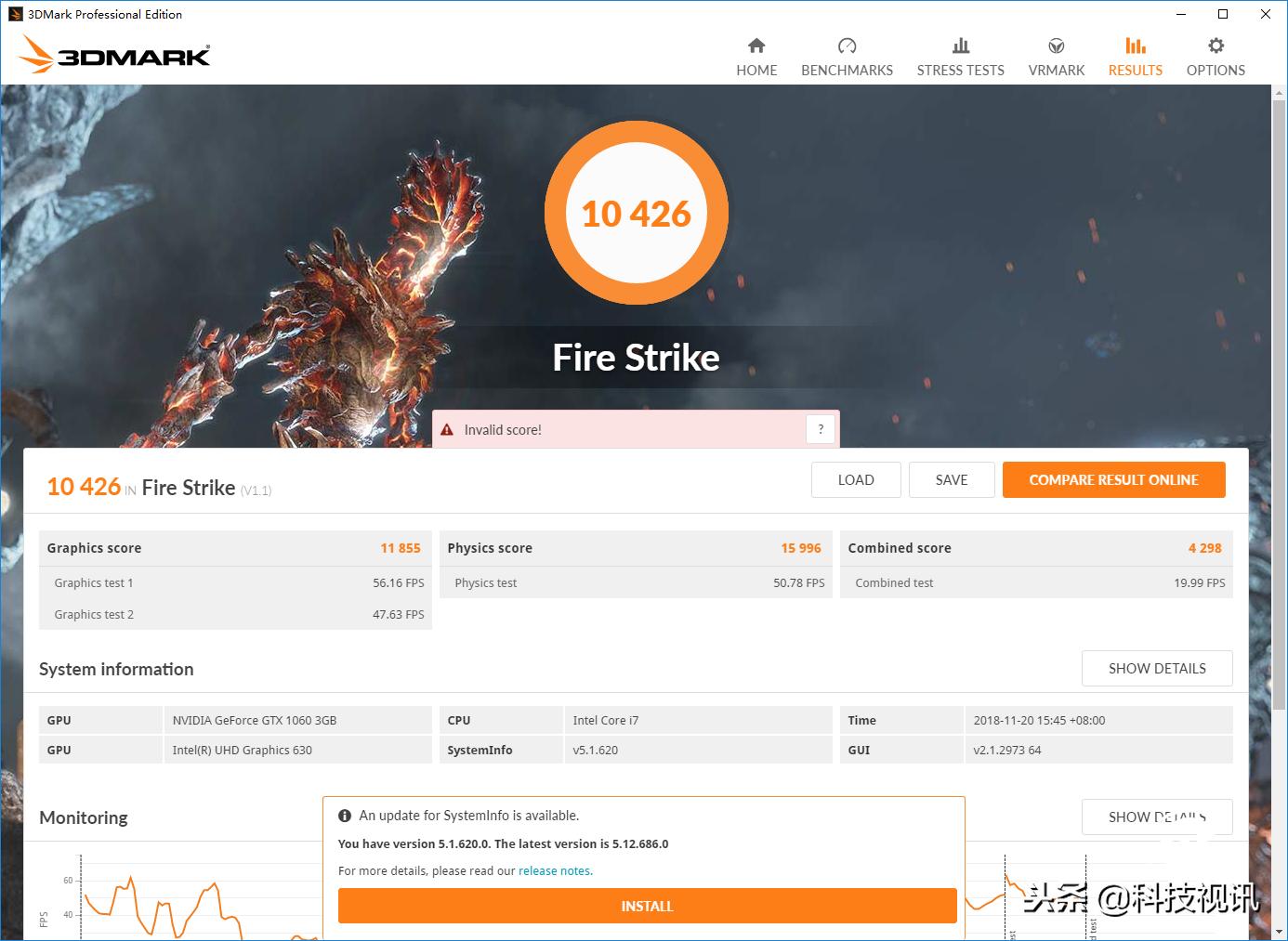Screen dimensions: 1288x941
Task: Click the SystemInfo version v5.1.620
Action: pos(596,750)
